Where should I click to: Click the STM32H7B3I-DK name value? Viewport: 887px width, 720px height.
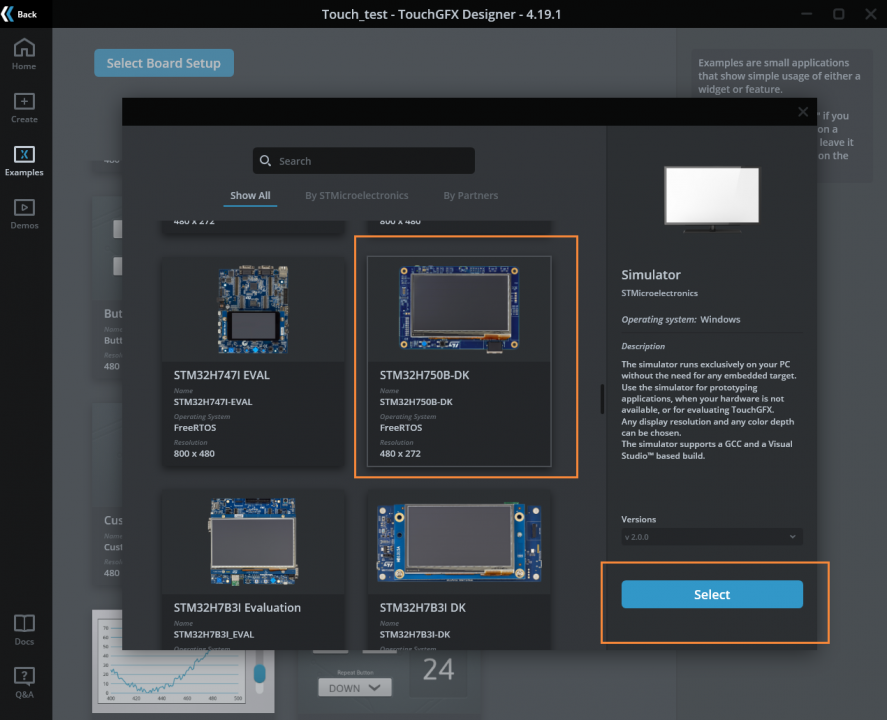415,635
